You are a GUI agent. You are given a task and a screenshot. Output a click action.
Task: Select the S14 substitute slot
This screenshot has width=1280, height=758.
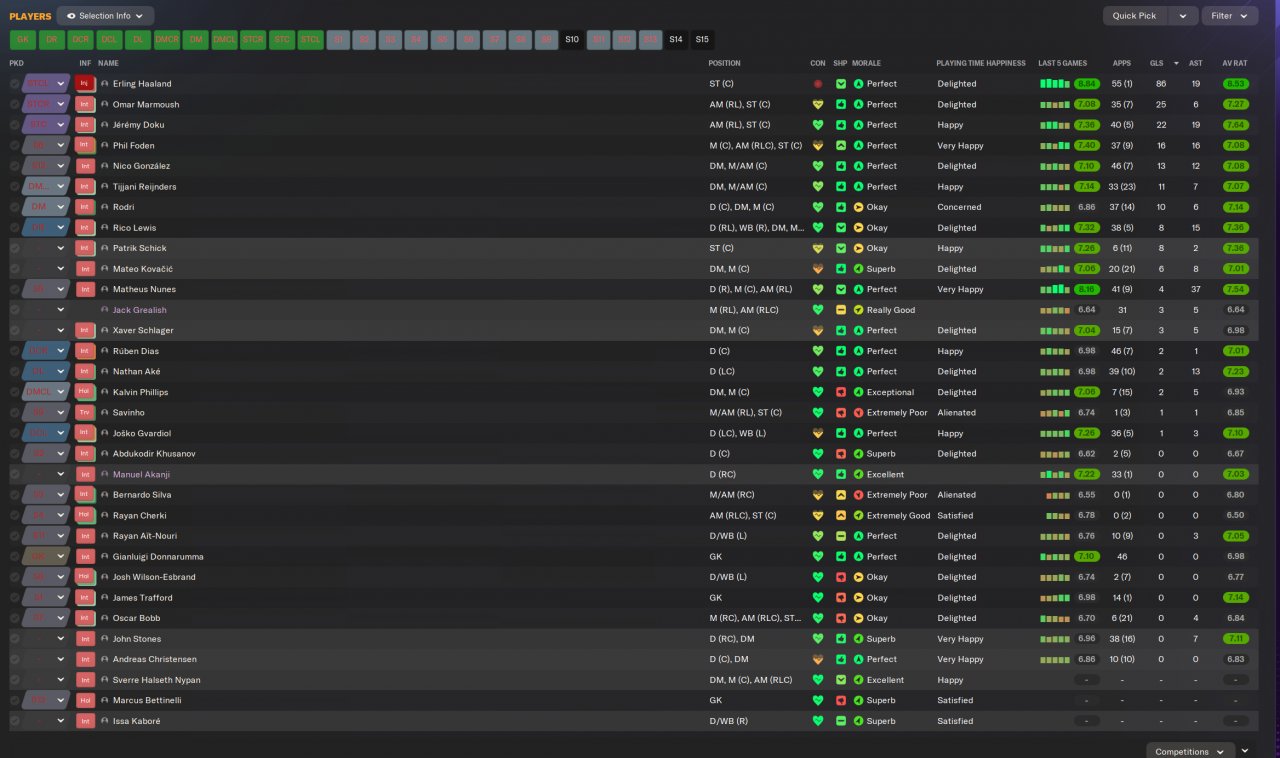pos(676,40)
